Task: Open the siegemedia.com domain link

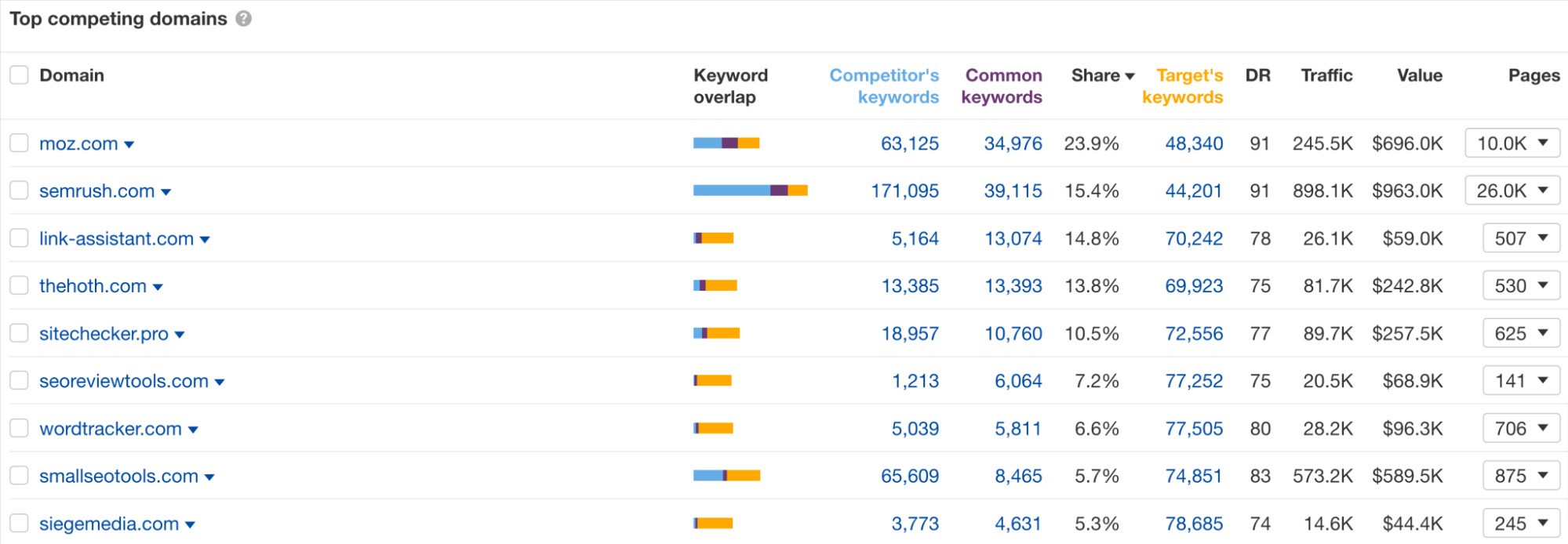Action: (109, 524)
